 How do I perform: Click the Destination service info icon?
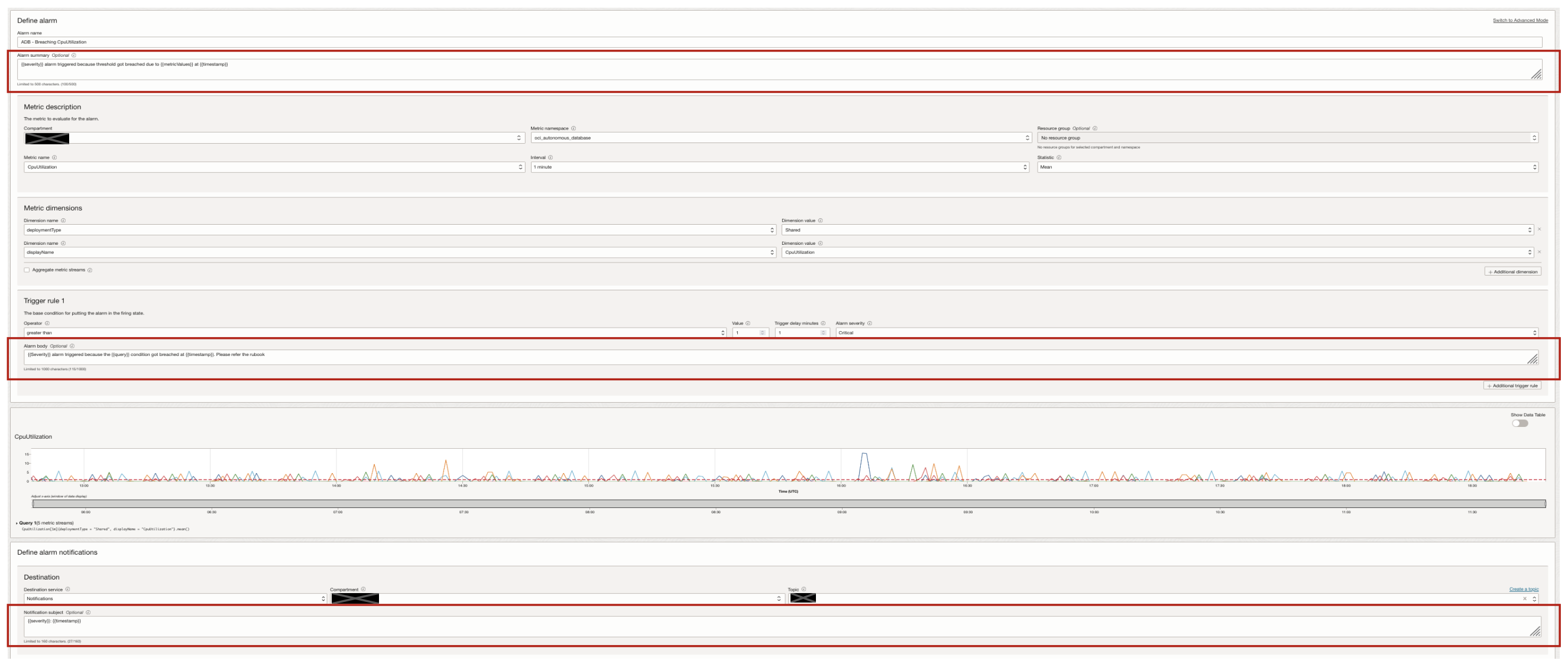click(x=68, y=590)
